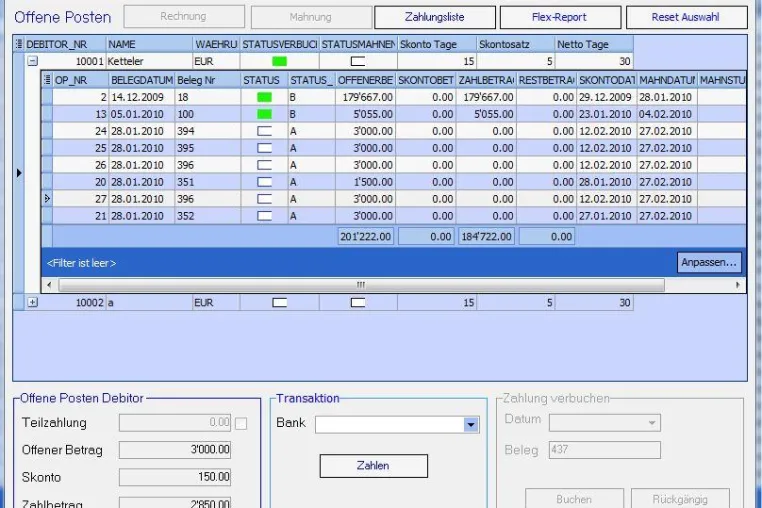Click Skontodatum 23.01.2010 cell
The image size is (762, 508).
coord(606,114)
